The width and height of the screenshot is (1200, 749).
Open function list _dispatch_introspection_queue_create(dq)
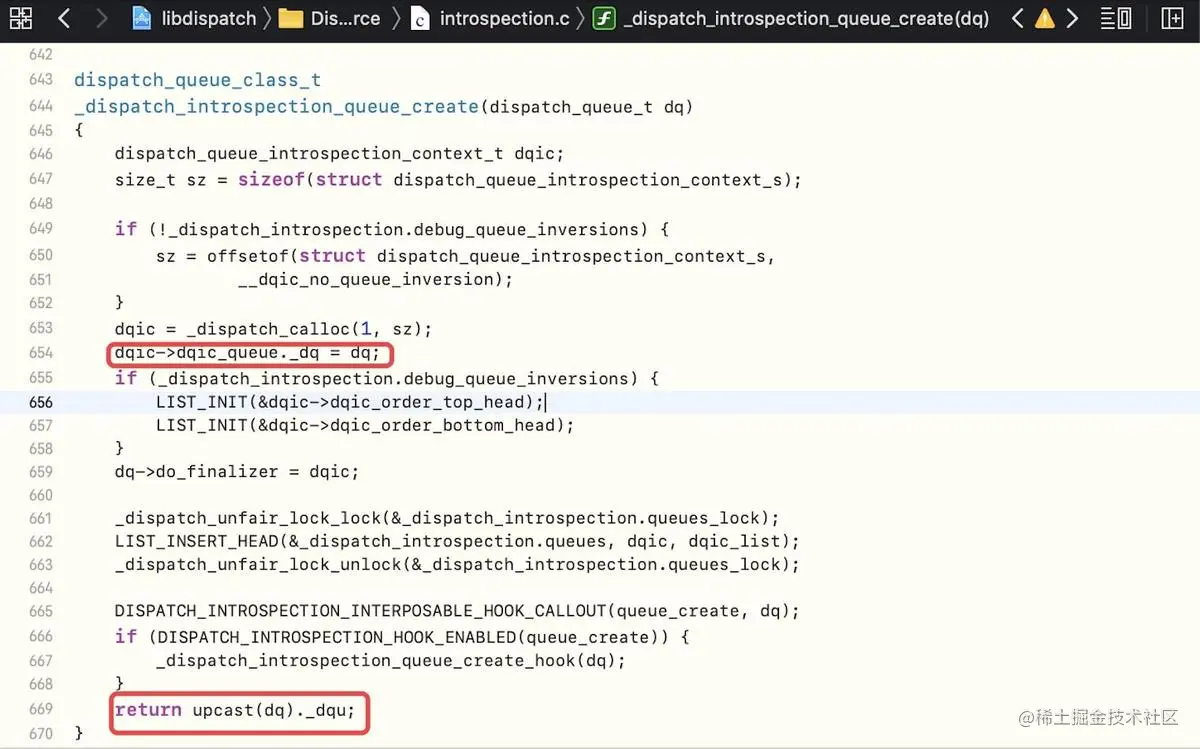(805, 19)
